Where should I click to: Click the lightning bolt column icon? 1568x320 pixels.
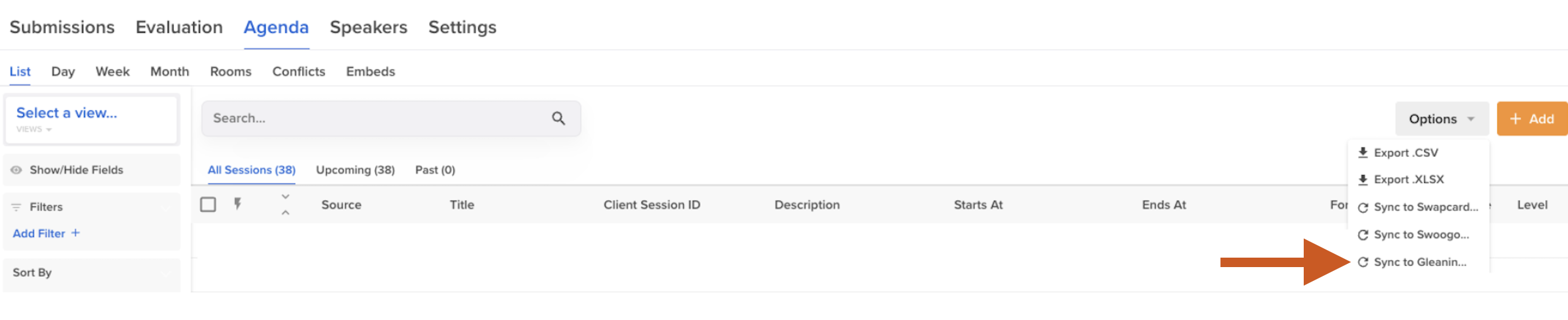(238, 204)
